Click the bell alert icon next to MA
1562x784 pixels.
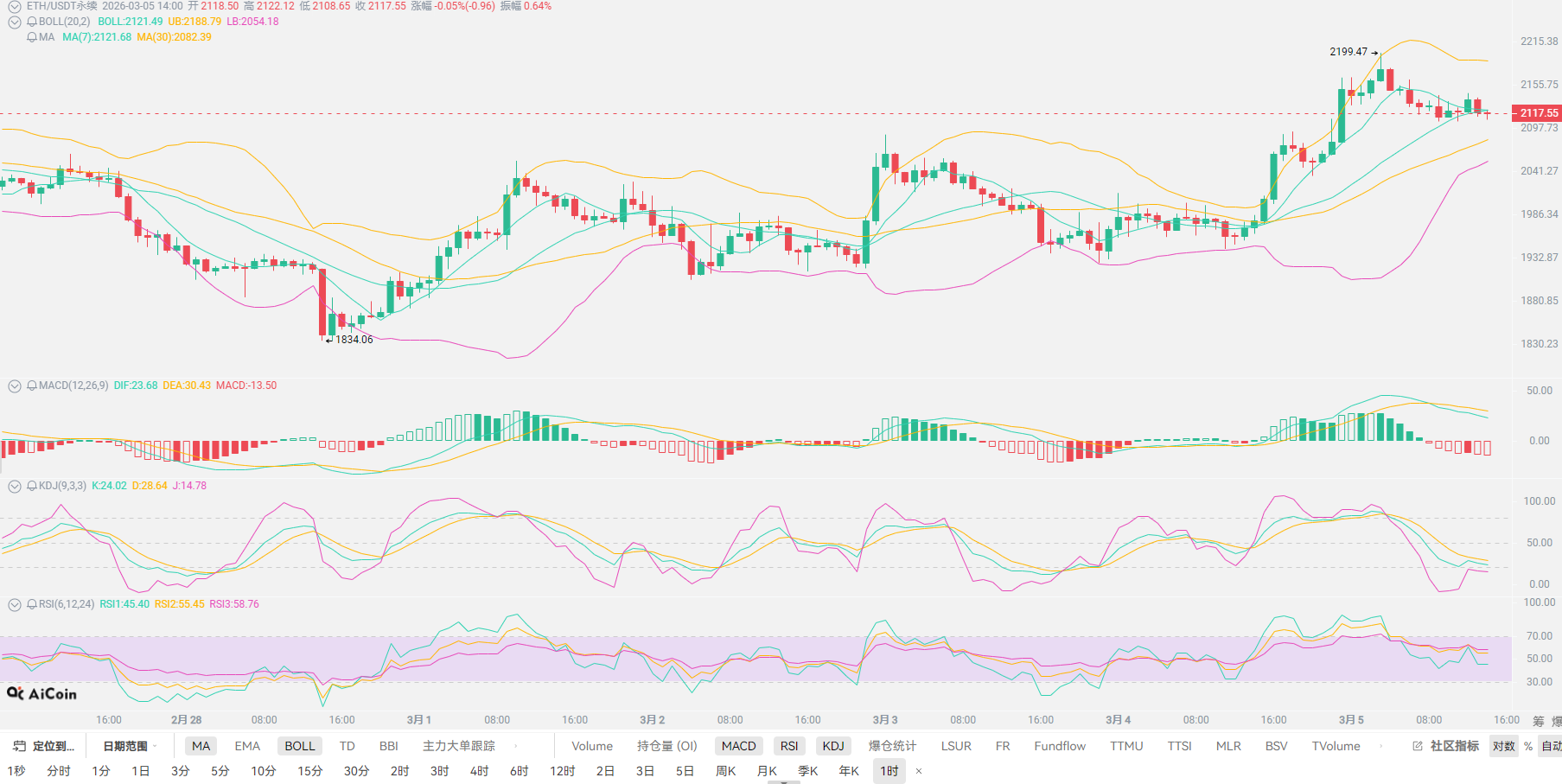point(32,37)
